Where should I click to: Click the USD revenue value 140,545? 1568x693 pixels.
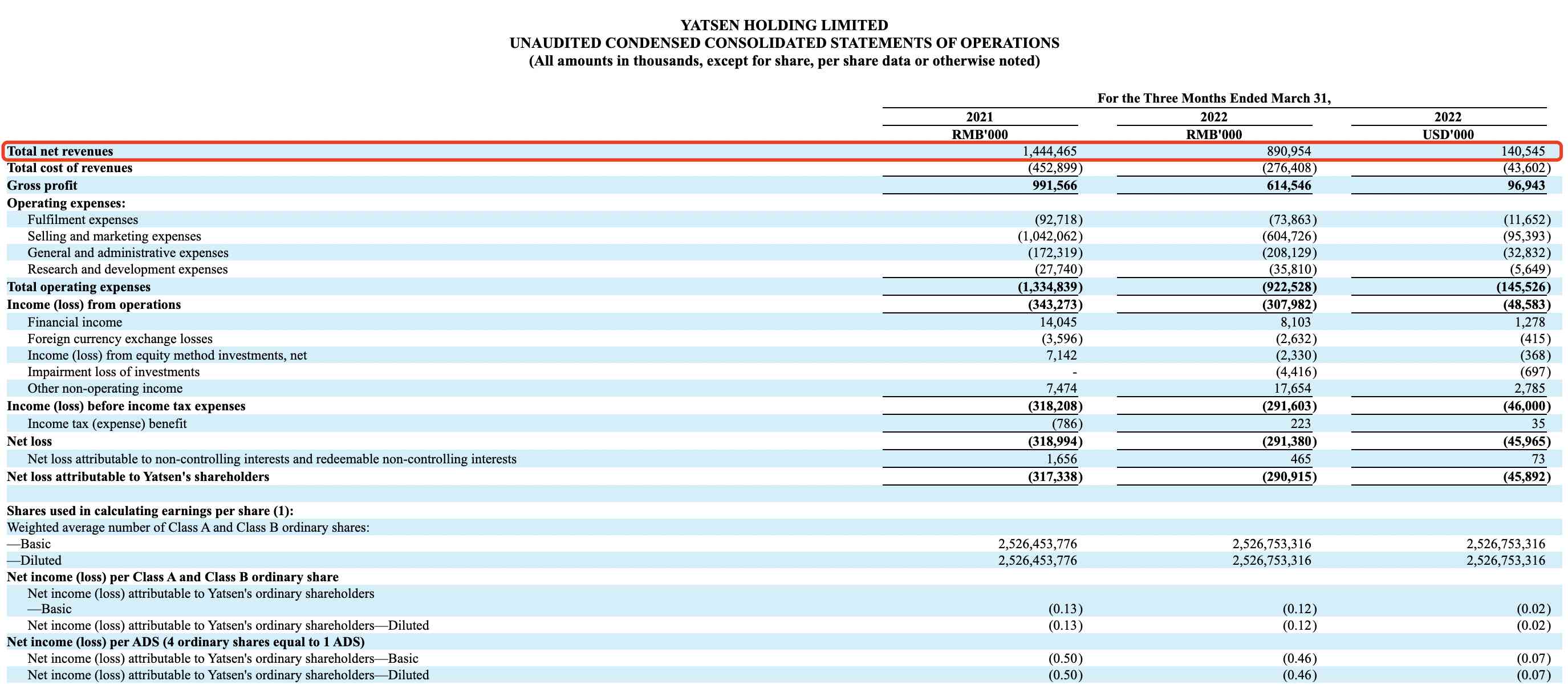tap(1522, 151)
